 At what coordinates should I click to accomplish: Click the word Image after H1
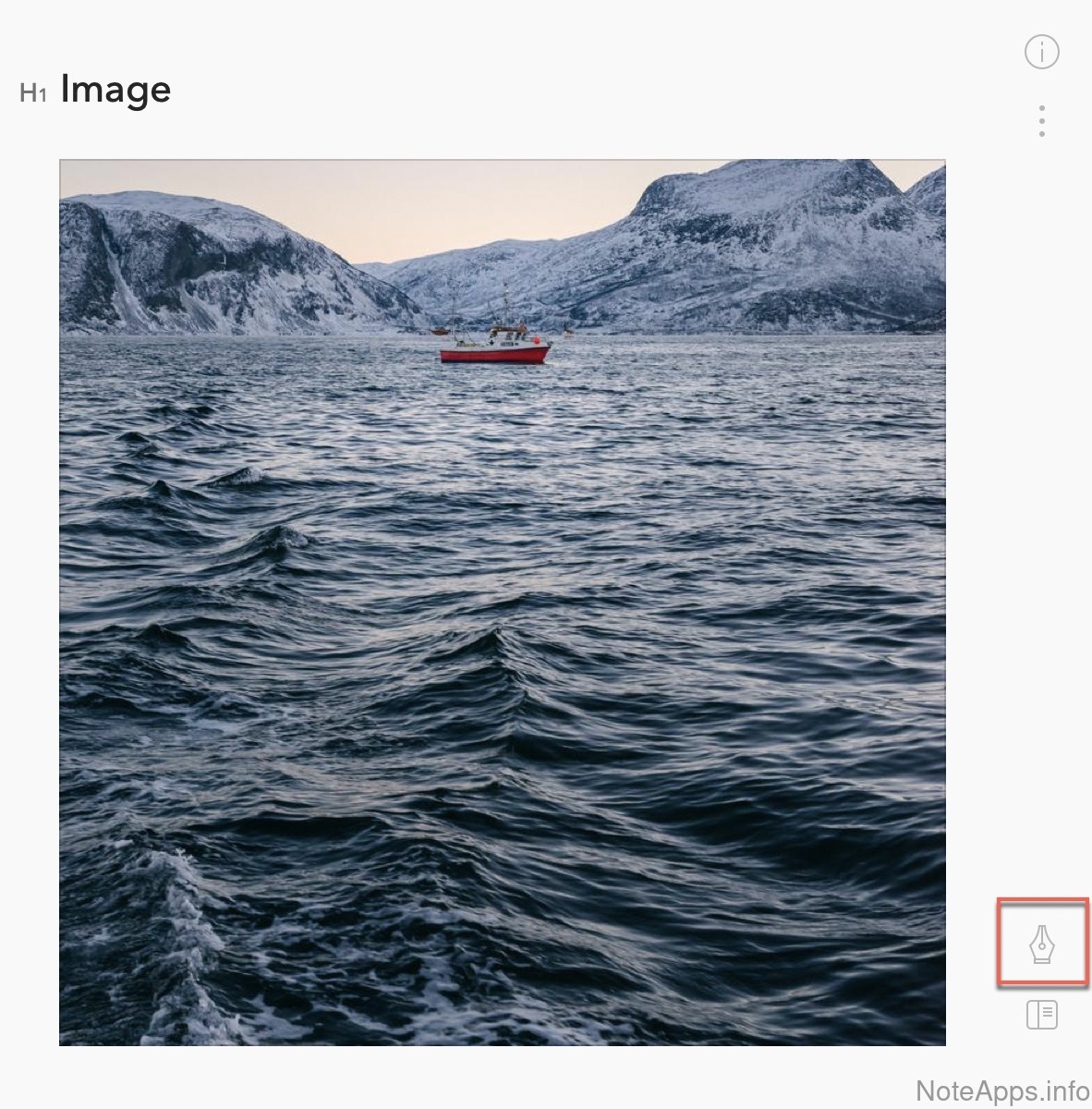point(115,90)
